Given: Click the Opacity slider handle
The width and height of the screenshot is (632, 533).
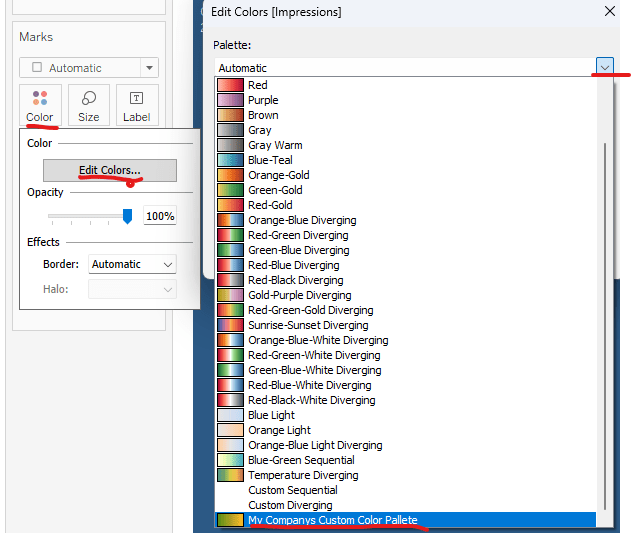Looking at the screenshot, I should click(x=127, y=216).
